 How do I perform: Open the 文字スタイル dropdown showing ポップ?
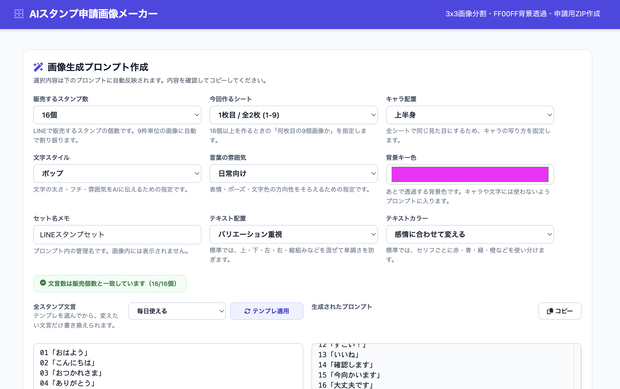(x=117, y=174)
